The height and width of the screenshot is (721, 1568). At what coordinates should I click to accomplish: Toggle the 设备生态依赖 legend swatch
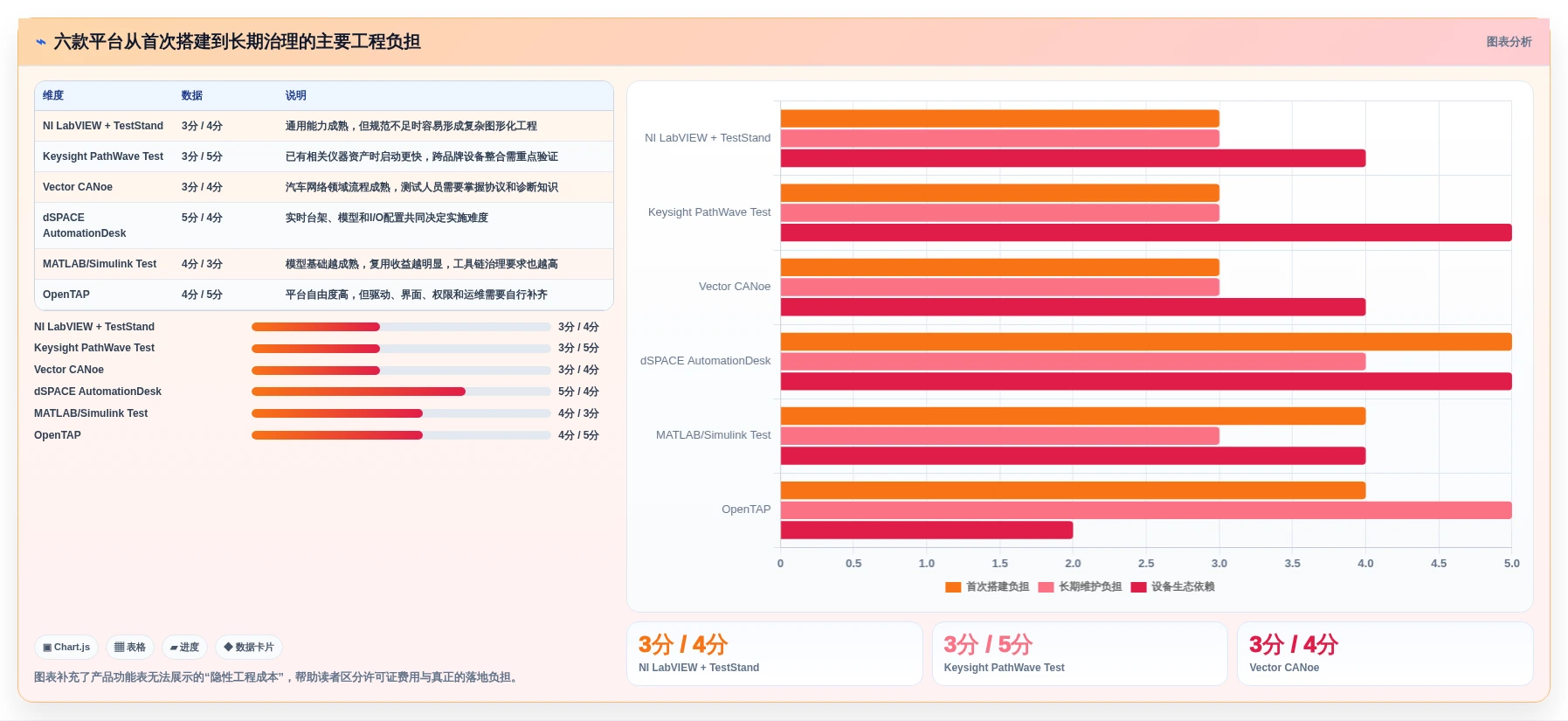(1138, 587)
